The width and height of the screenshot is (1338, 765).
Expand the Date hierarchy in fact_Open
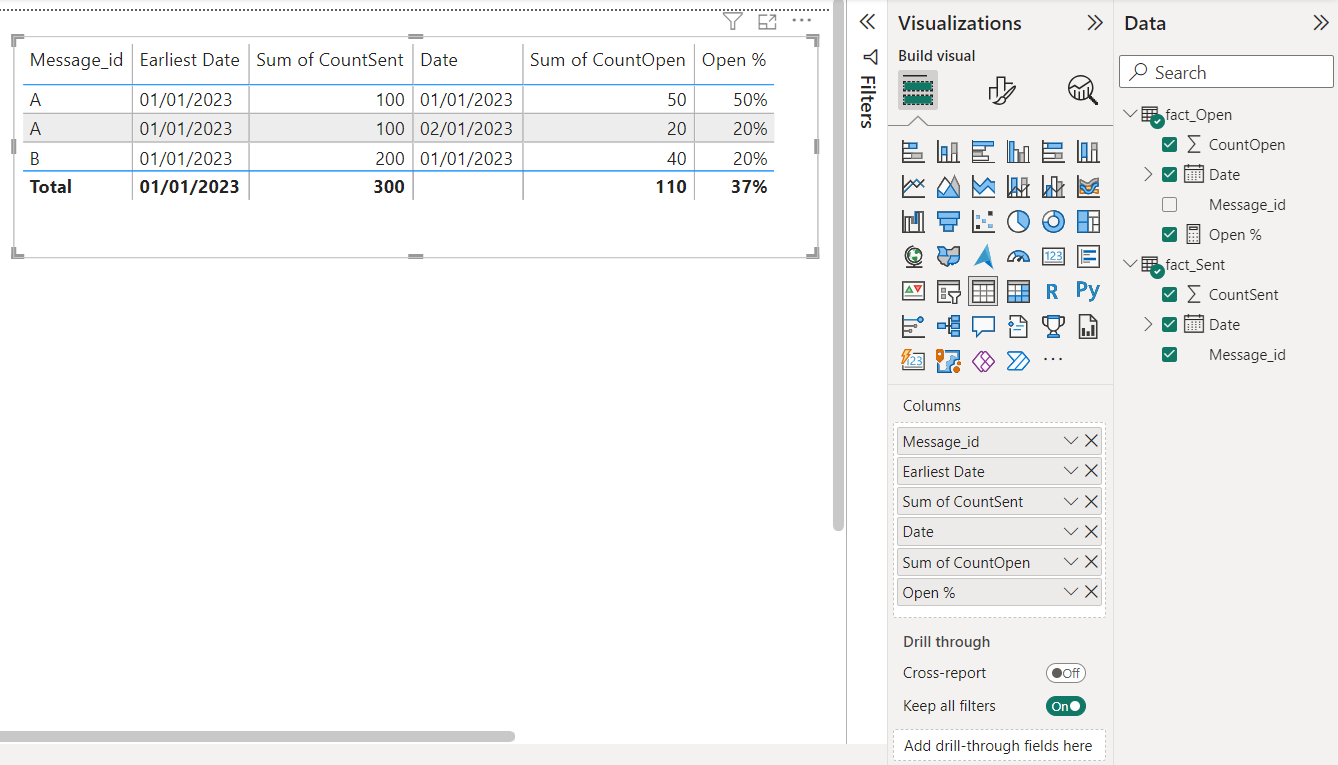(1148, 174)
